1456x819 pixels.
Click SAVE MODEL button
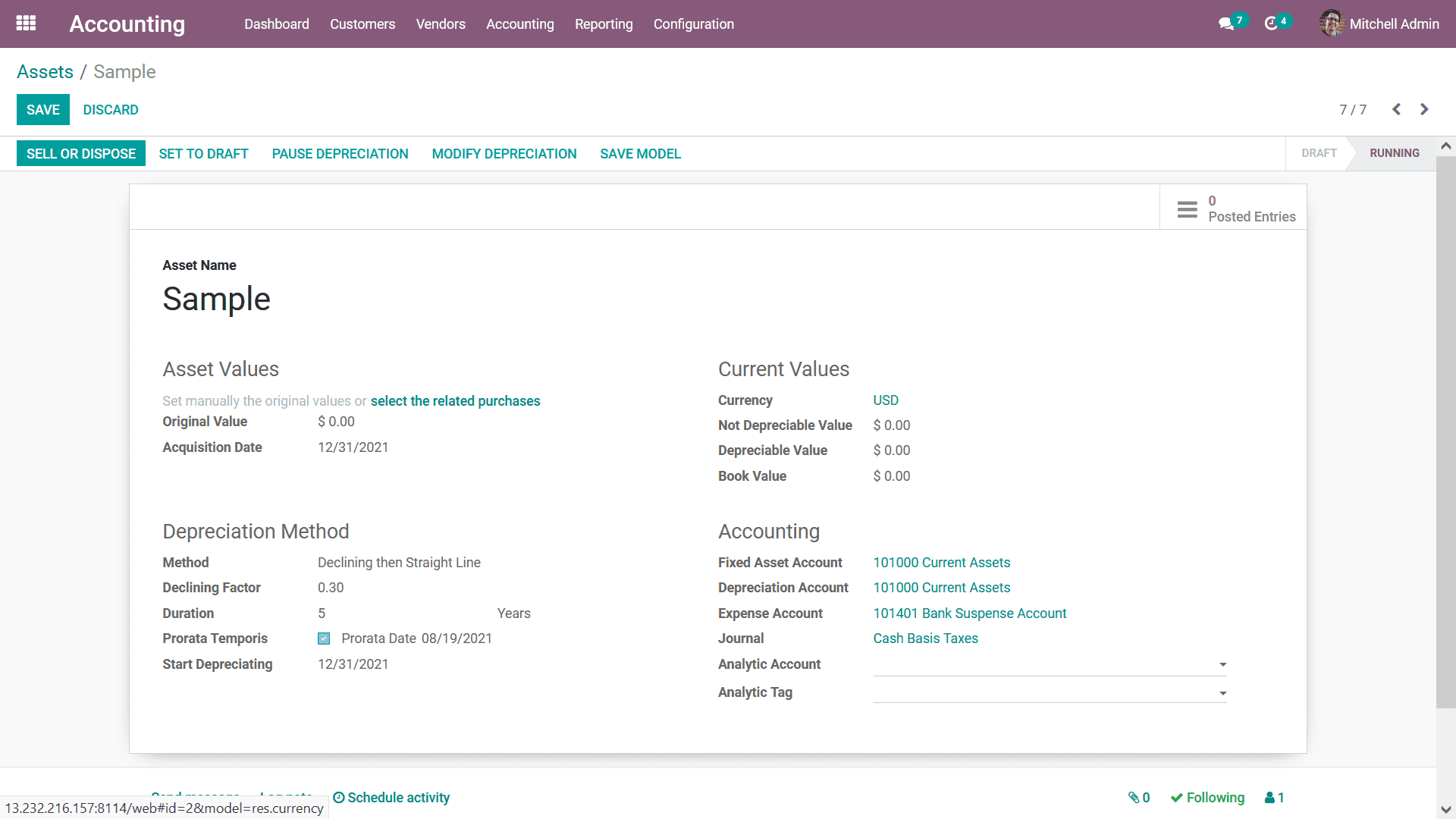641,153
